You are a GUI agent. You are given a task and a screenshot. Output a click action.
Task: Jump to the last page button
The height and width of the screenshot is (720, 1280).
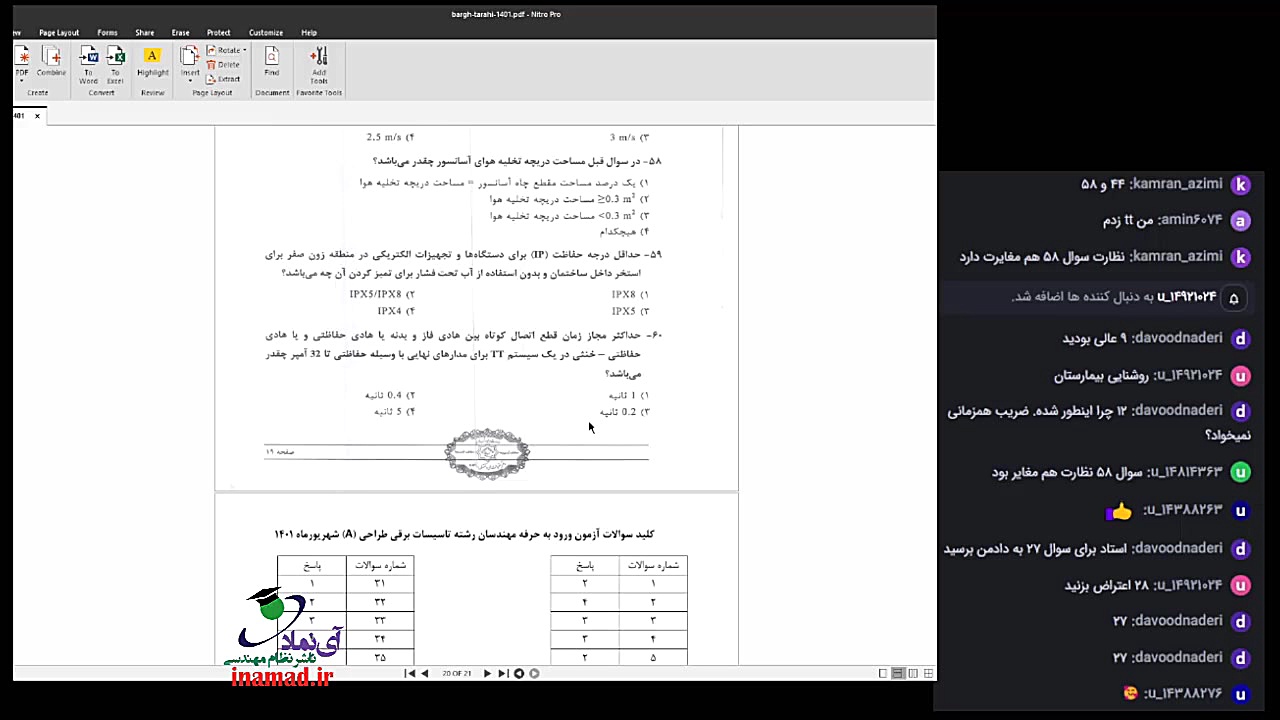point(502,673)
